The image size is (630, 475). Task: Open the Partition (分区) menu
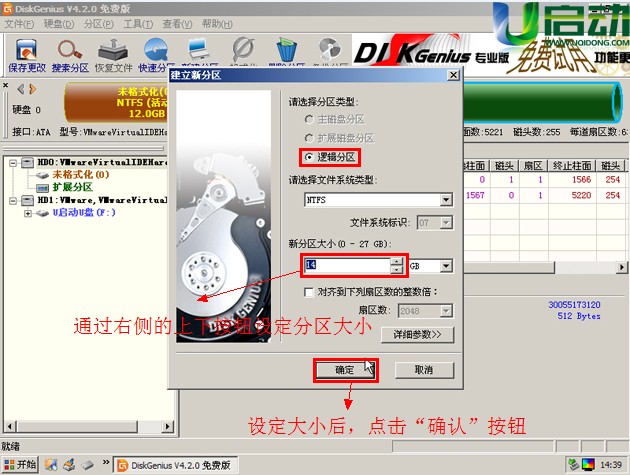click(98, 24)
